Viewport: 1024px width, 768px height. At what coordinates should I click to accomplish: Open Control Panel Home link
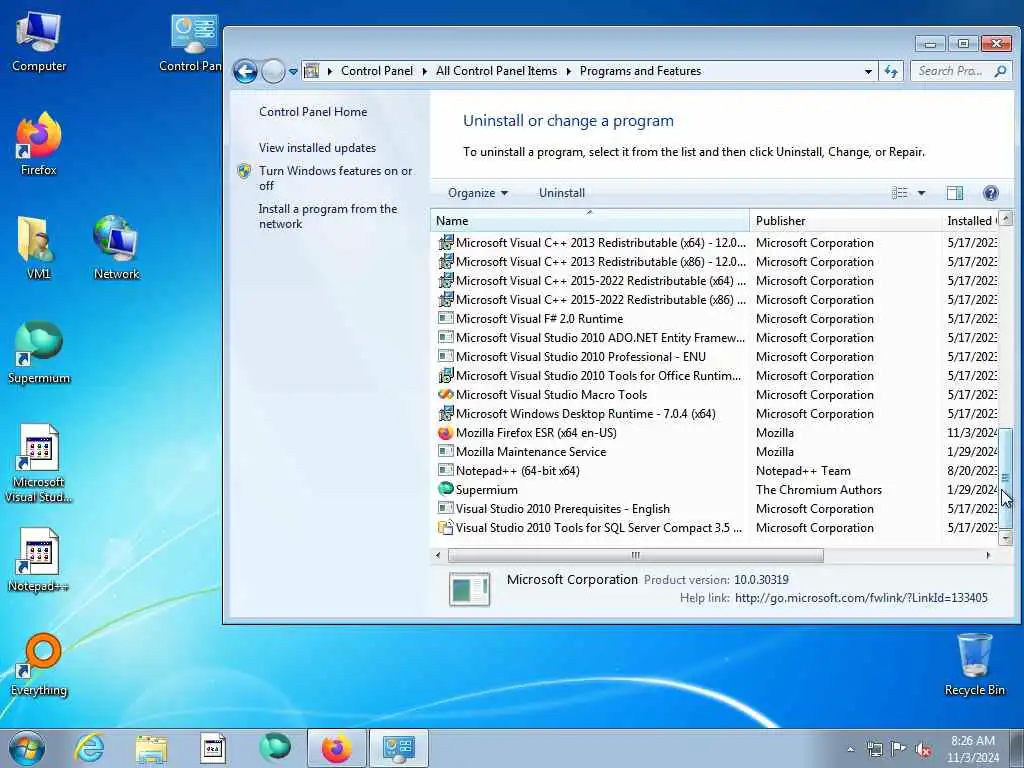[x=313, y=112]
